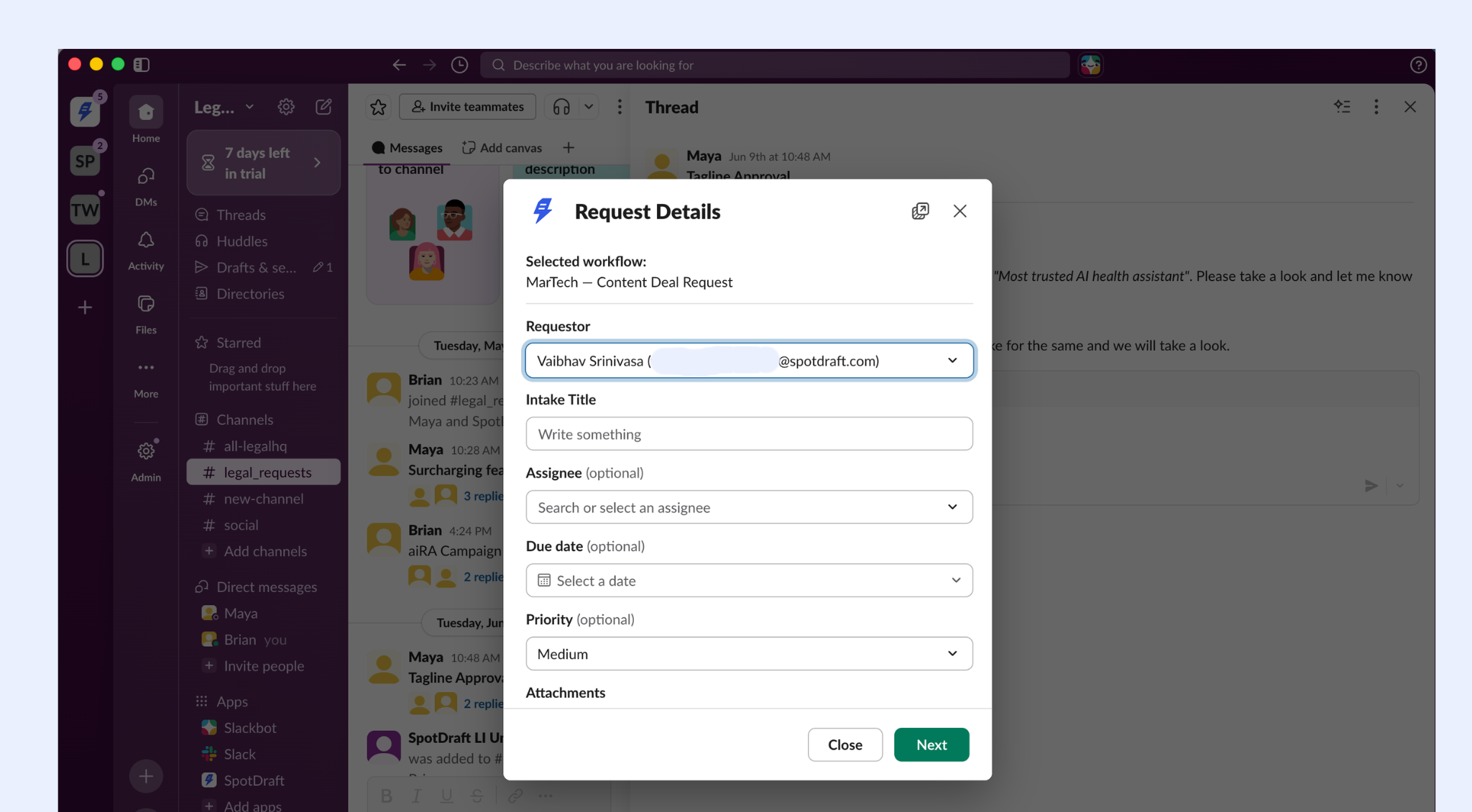Send the thread reply arrow
1472x812 pixels.
point(1371,486)
